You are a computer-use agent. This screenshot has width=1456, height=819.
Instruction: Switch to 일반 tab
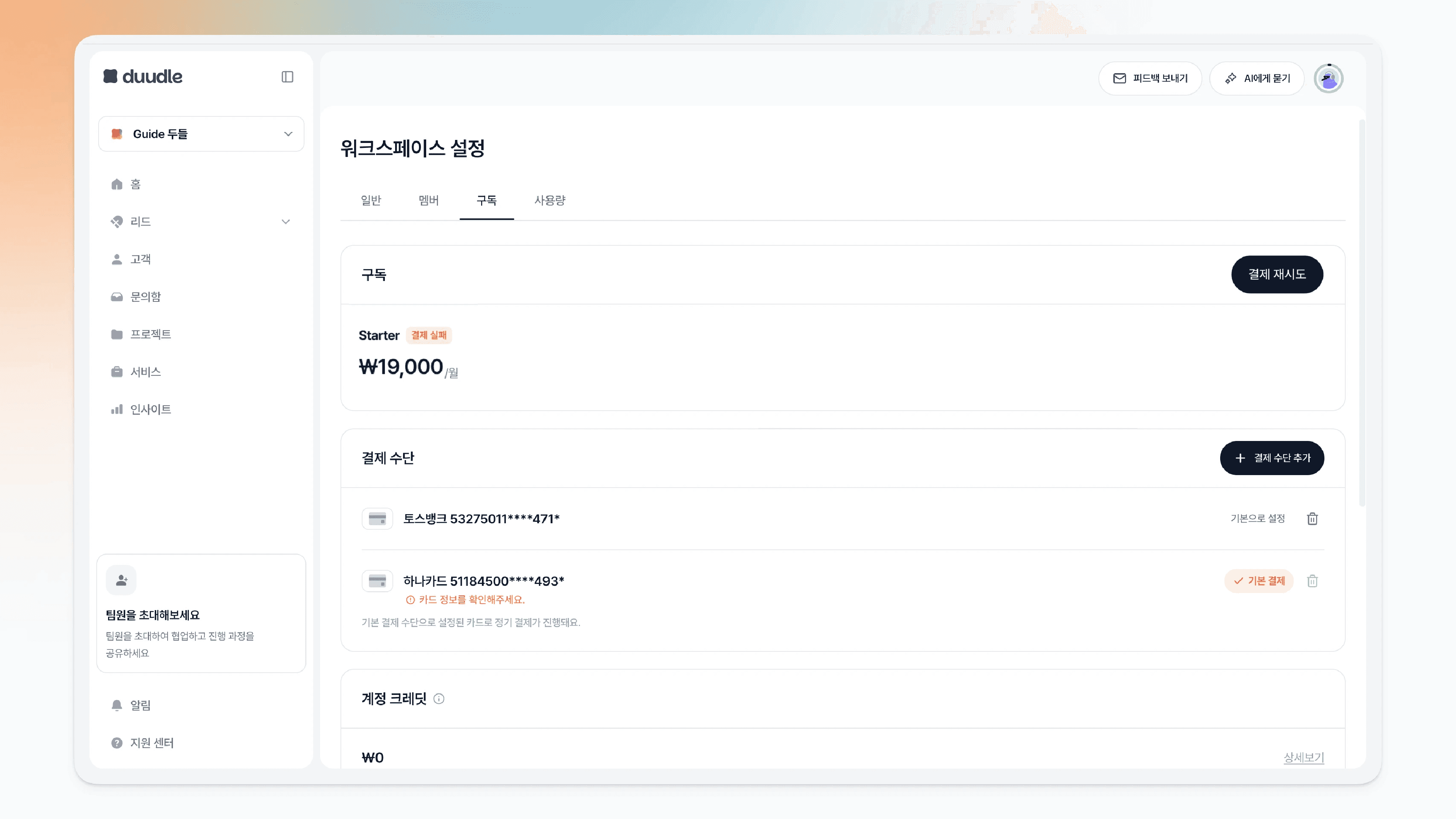pyautogui.click(x=371, y=200)
